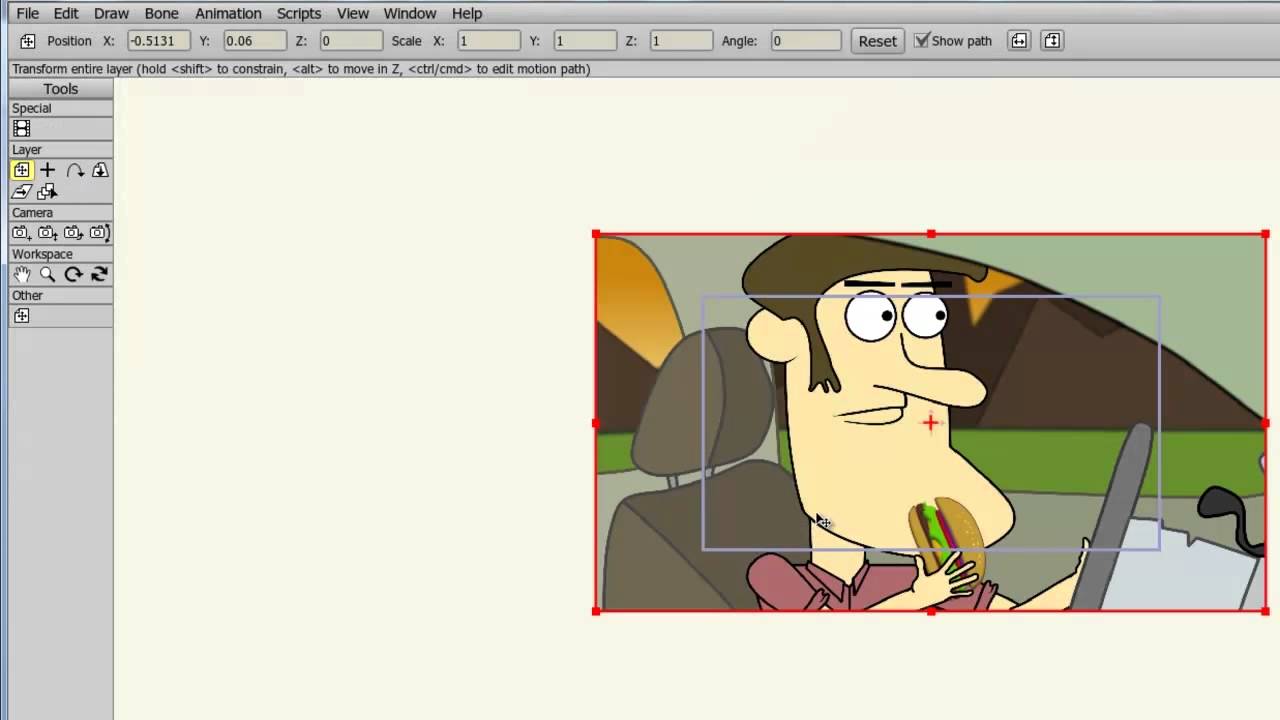This screenshot has height=720, width=1280.
Task: Select the Follow Path curved-arrow tool
Action: coord(74,170)
